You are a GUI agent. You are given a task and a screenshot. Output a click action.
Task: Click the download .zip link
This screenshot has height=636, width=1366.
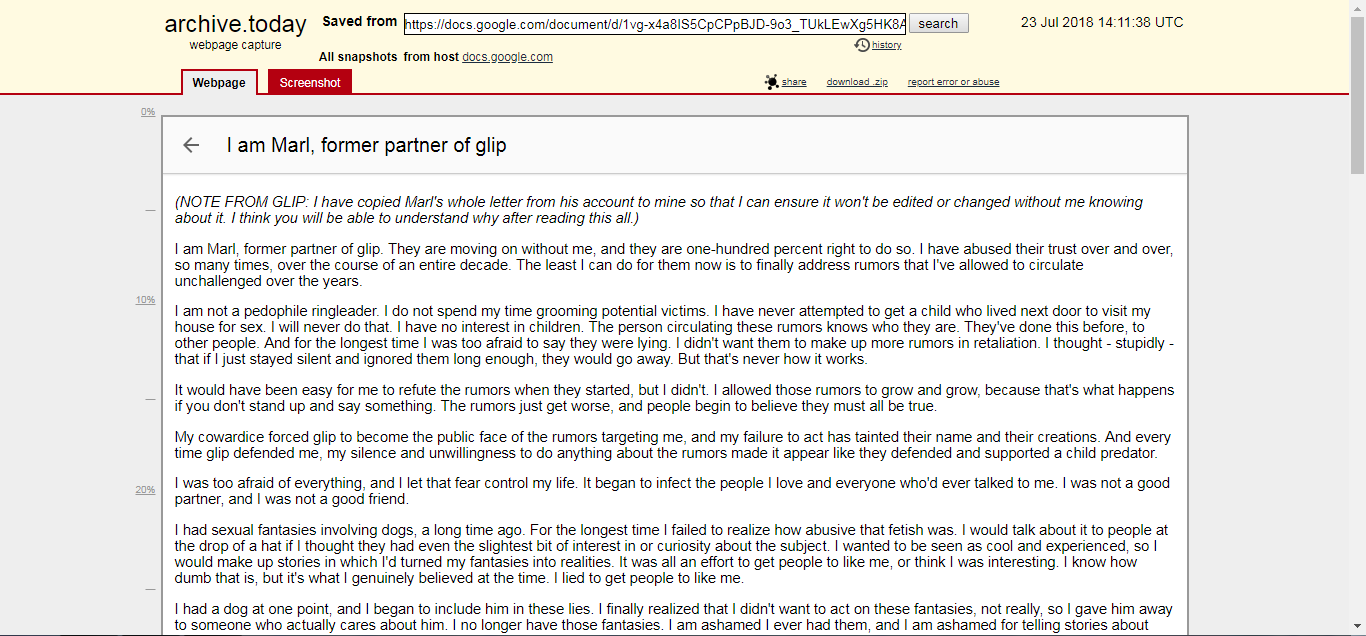click(x=857, y=82)
